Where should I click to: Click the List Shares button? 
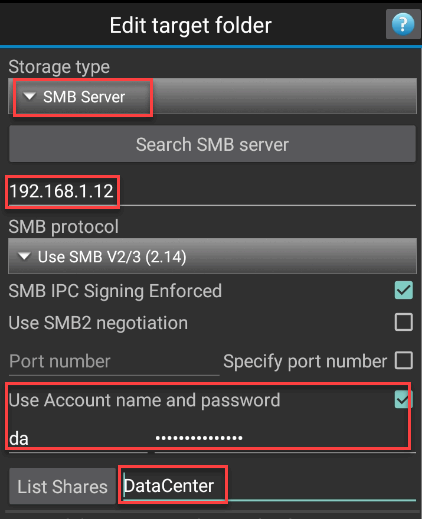click(x=62, y=486)
